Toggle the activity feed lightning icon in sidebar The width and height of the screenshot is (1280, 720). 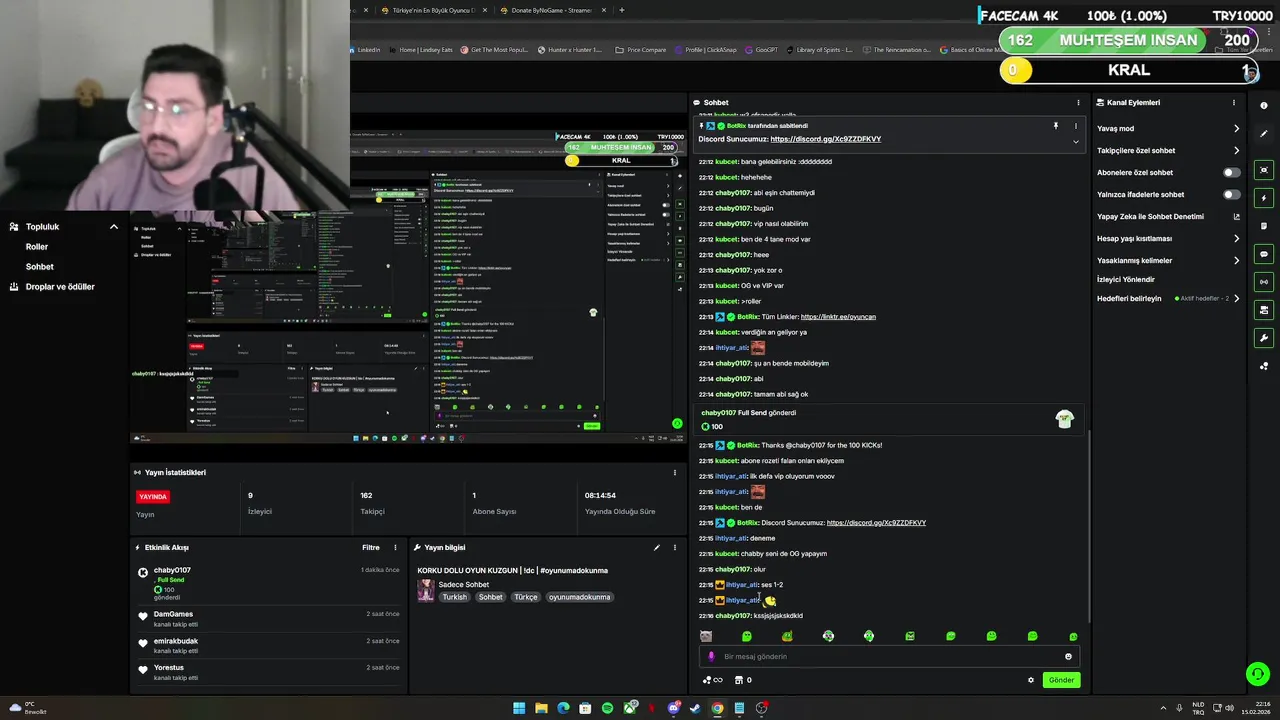tap(1264, 198)
